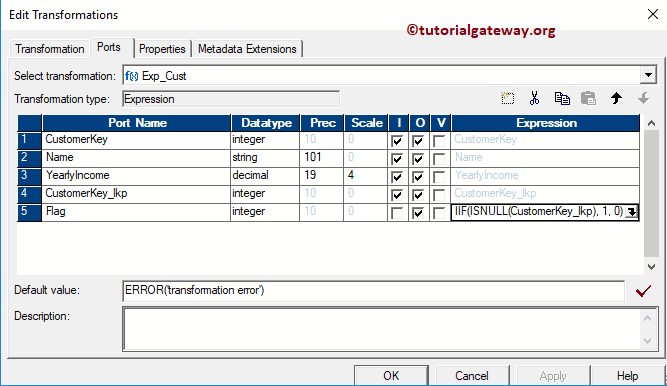Image resolution: width=667 pixels, height=386 pixels.
Task: Click the Add new port icon
Action: [507, 98]
